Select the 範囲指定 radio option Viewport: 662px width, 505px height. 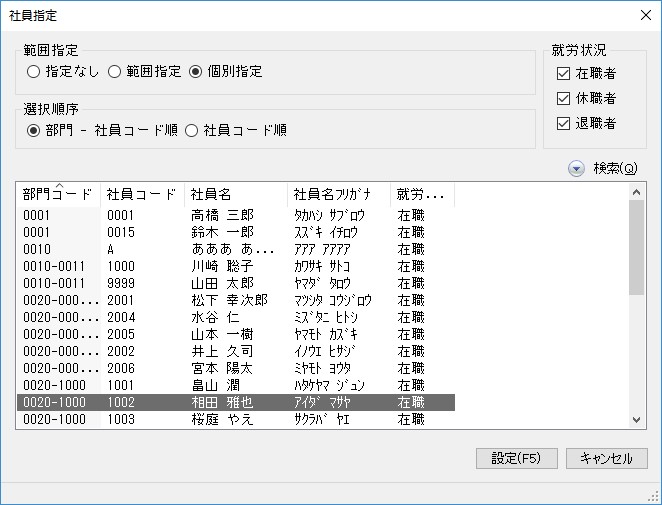click(x=114, y=72)
